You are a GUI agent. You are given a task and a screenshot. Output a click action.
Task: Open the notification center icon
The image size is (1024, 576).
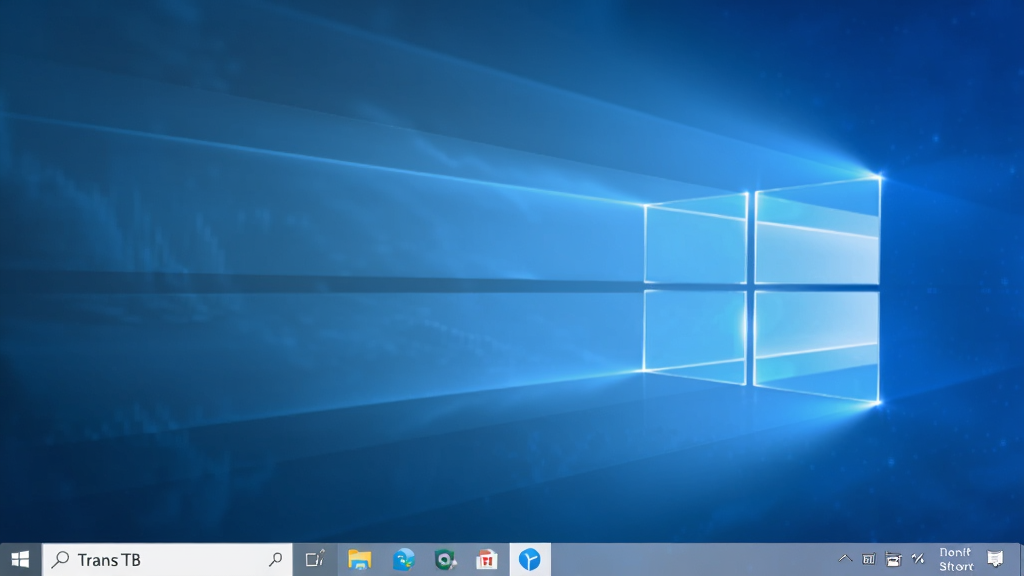995,559
